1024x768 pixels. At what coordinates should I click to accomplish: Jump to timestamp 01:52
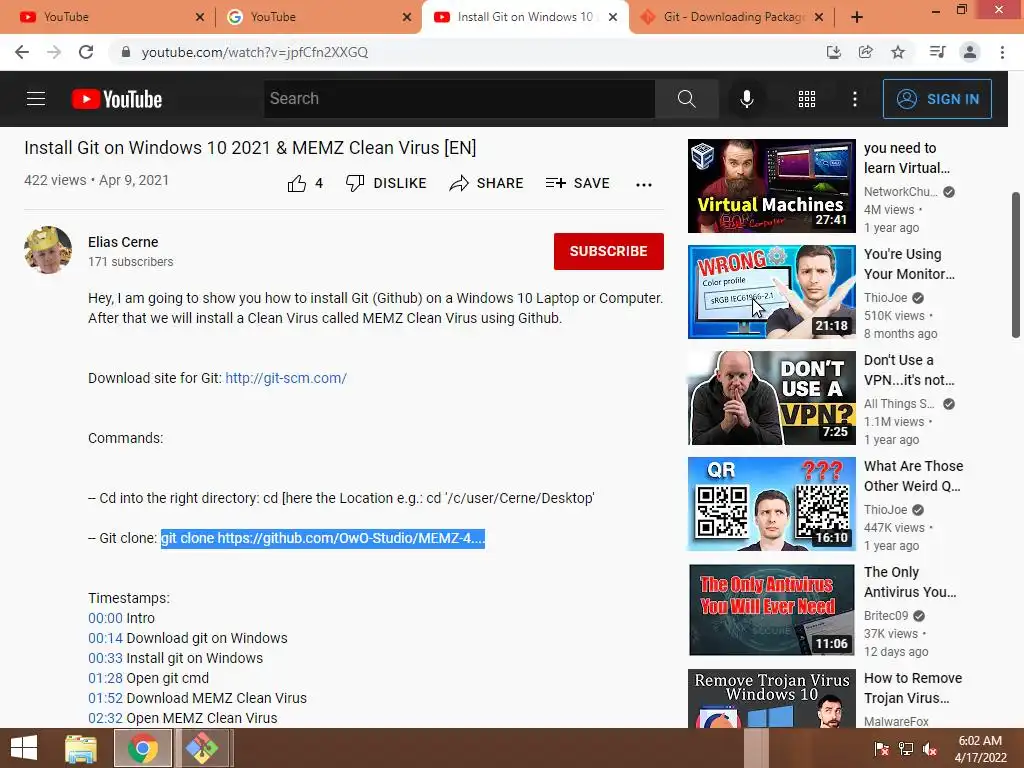105,698
